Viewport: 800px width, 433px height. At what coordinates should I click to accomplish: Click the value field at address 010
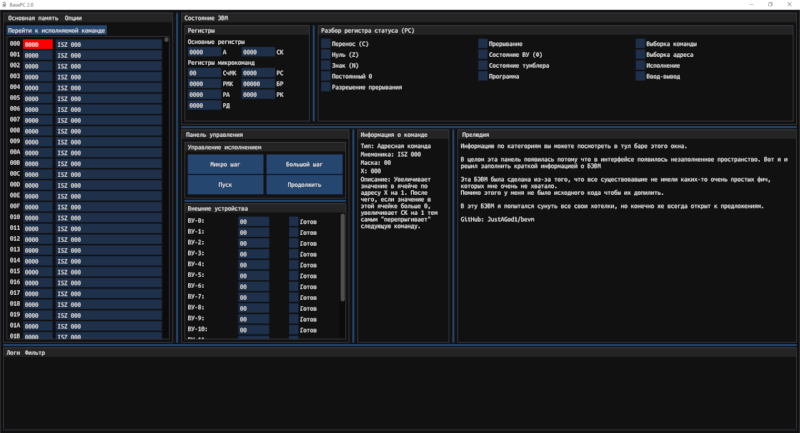pos(38,218)
